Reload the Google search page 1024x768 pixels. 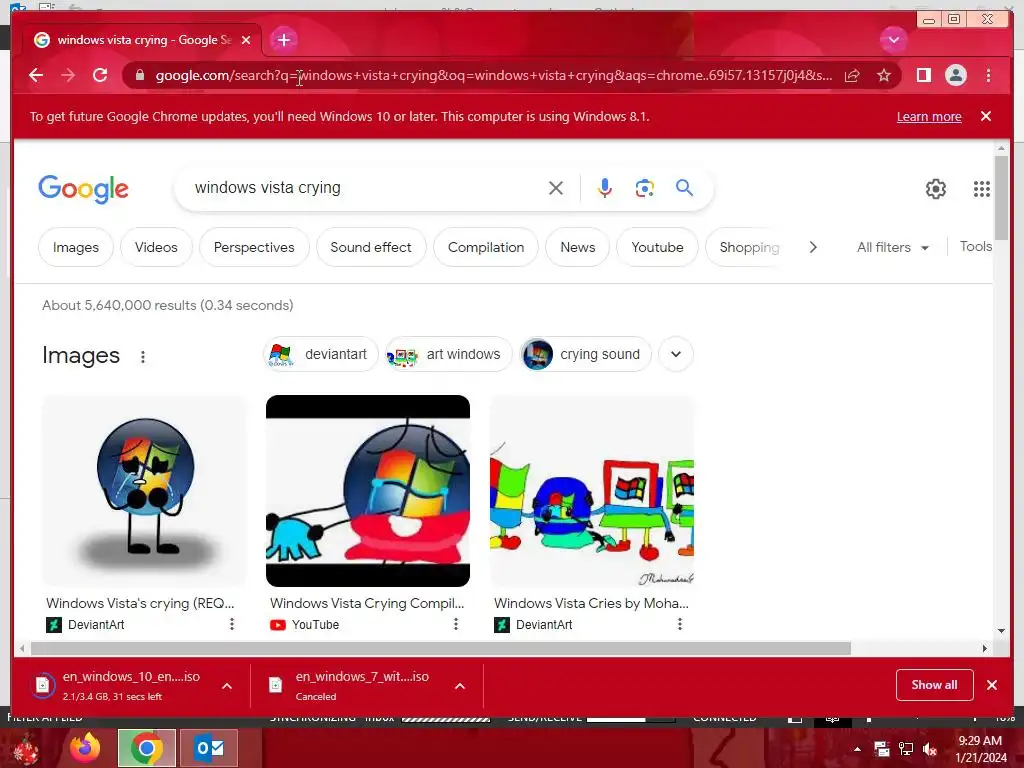pos(100,75)
